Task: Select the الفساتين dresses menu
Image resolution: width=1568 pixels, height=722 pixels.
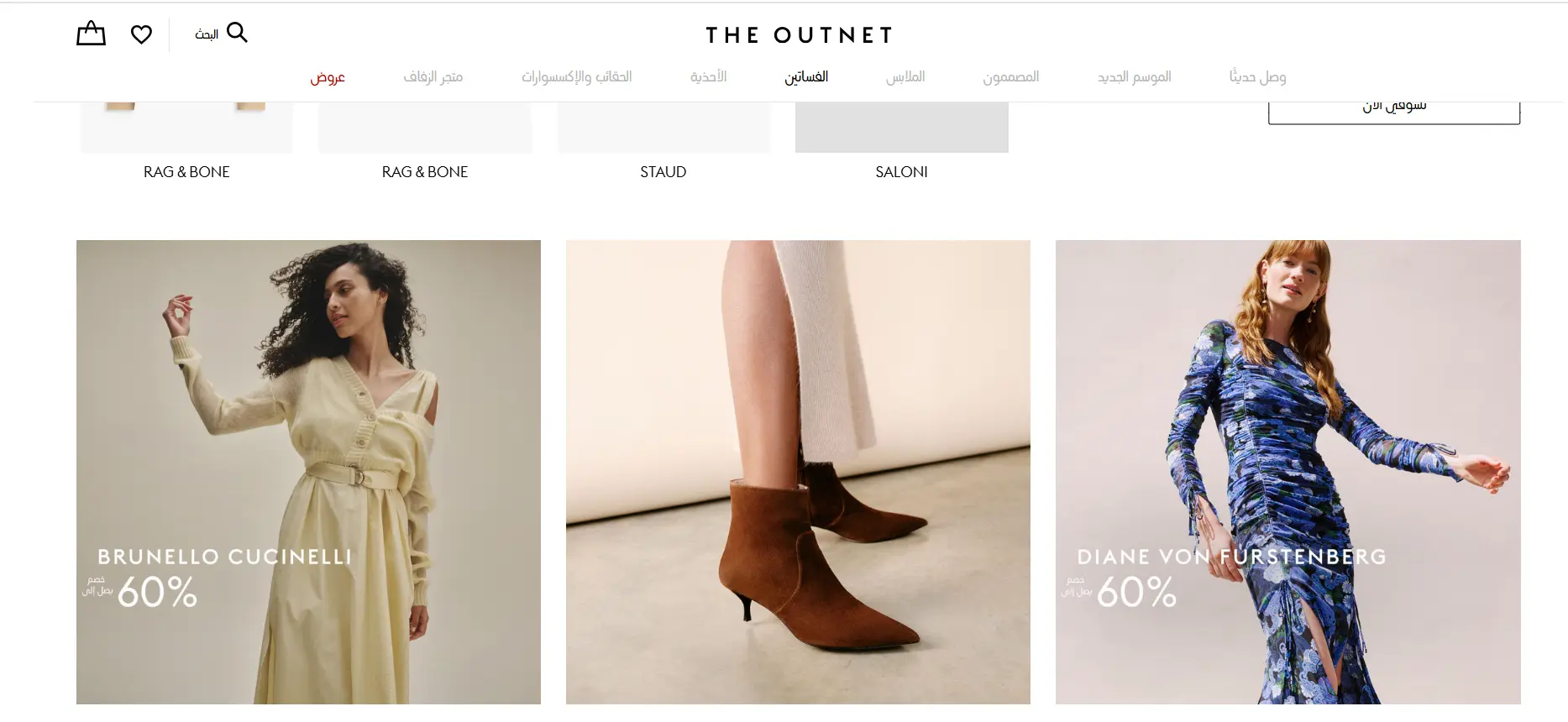Action: 806,77
